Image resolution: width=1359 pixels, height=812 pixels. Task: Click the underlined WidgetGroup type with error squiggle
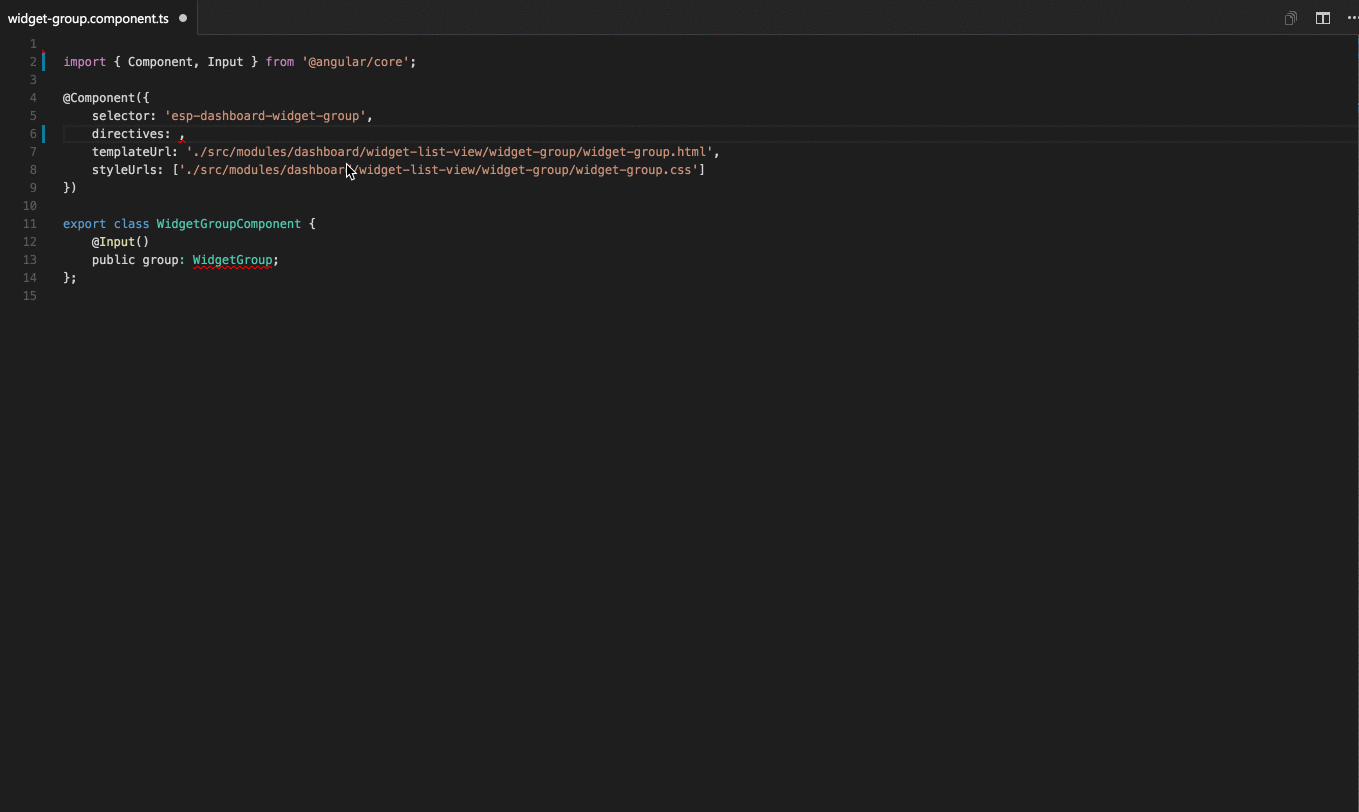(232, 259)
